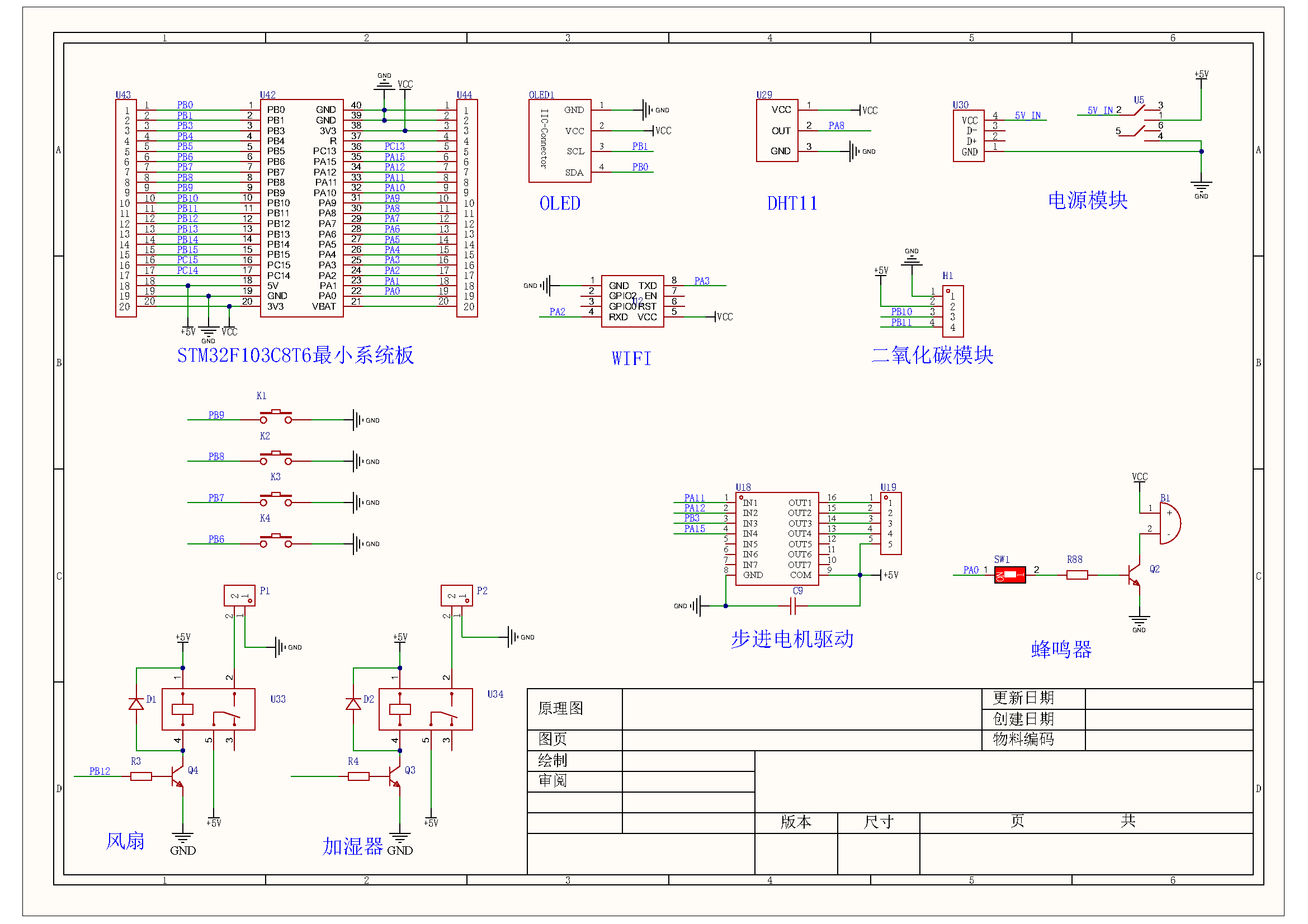Click the 版本 title block cell
The image size is (1308, 924).
point(796,823)
